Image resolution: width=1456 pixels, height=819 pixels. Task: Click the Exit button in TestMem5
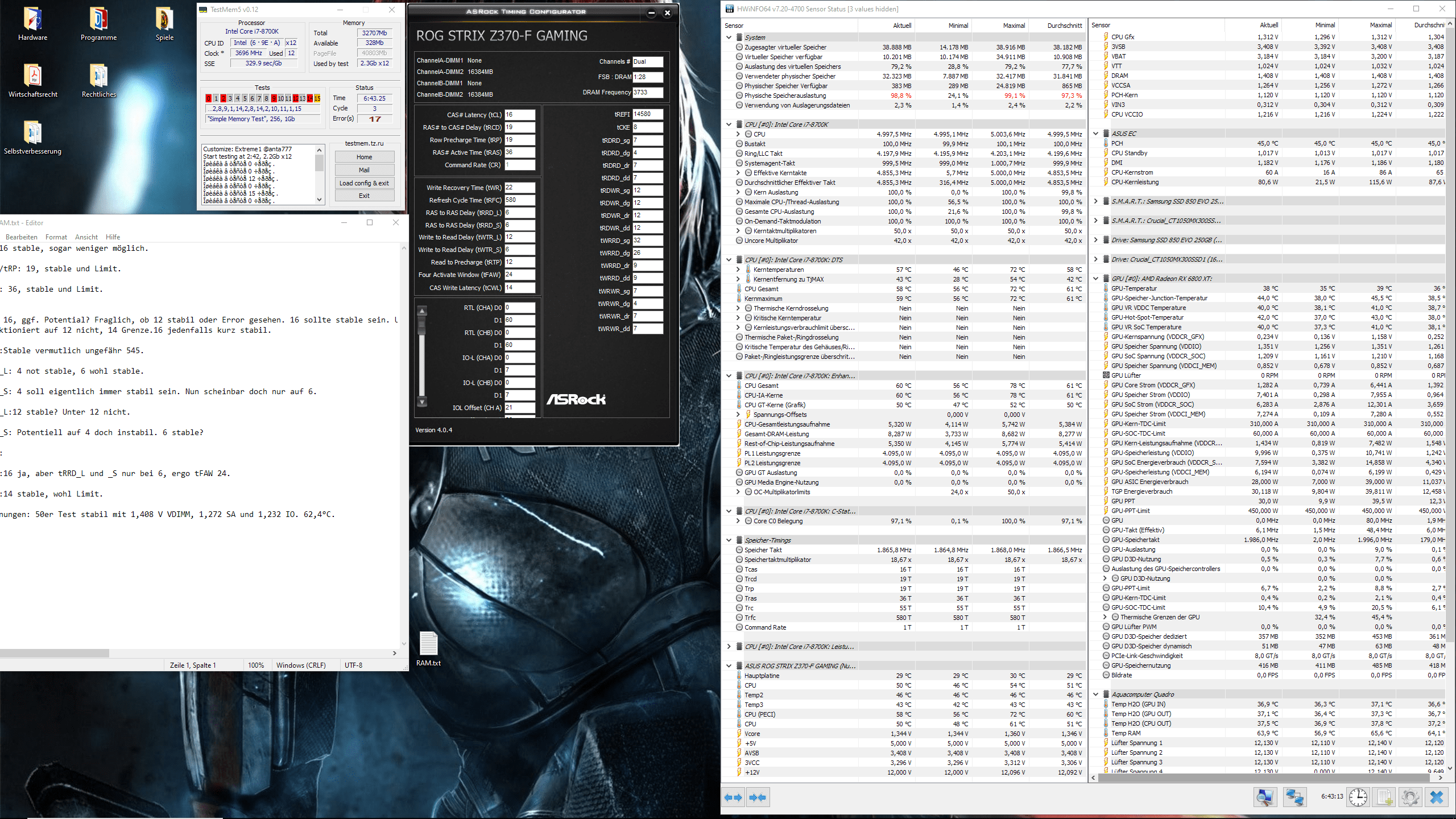pyautogui.click(x=365, y=196)
